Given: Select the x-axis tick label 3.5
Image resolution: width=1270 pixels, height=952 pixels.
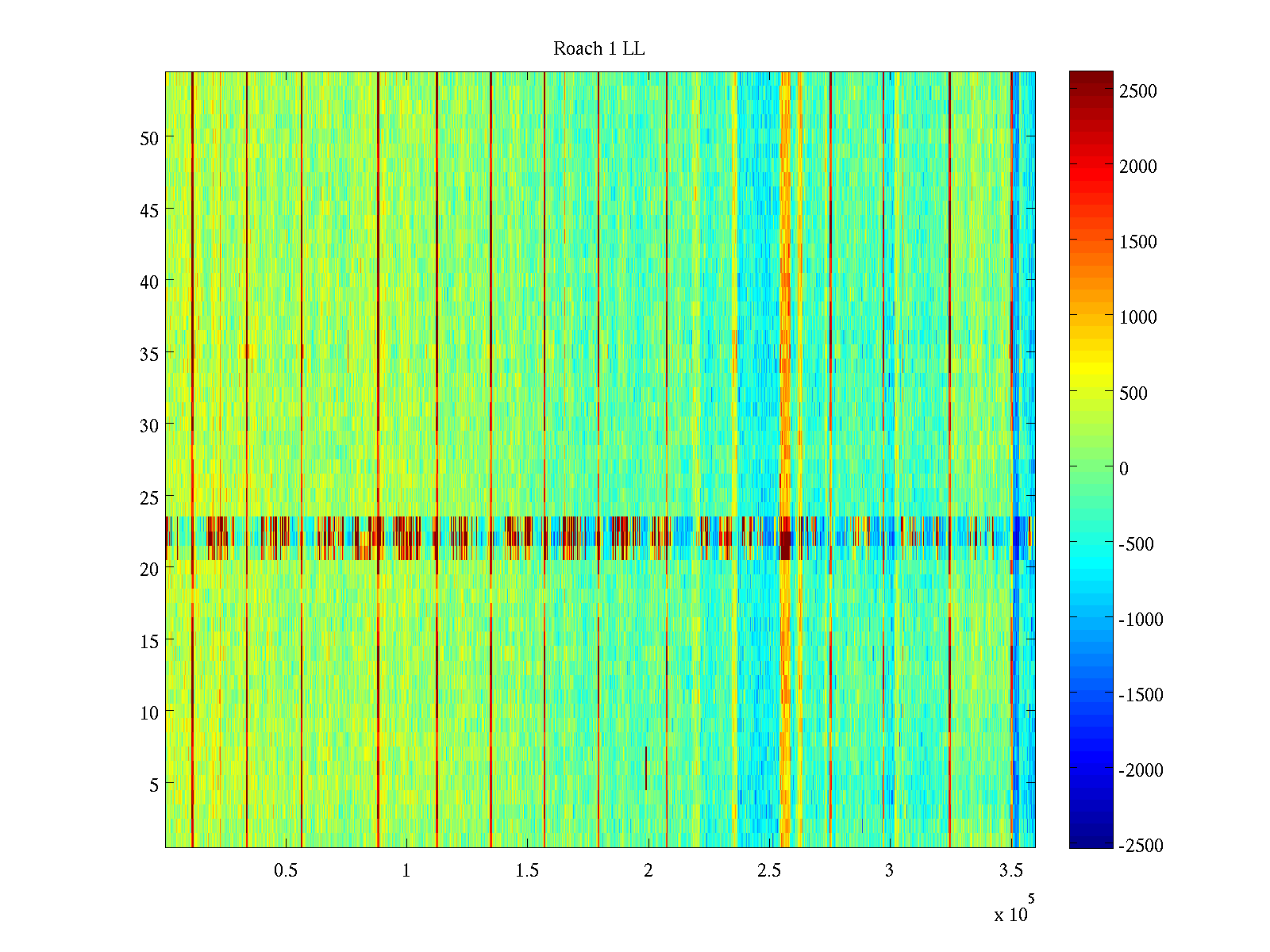Looking at the screenshot, I should tap(1010, 871).
